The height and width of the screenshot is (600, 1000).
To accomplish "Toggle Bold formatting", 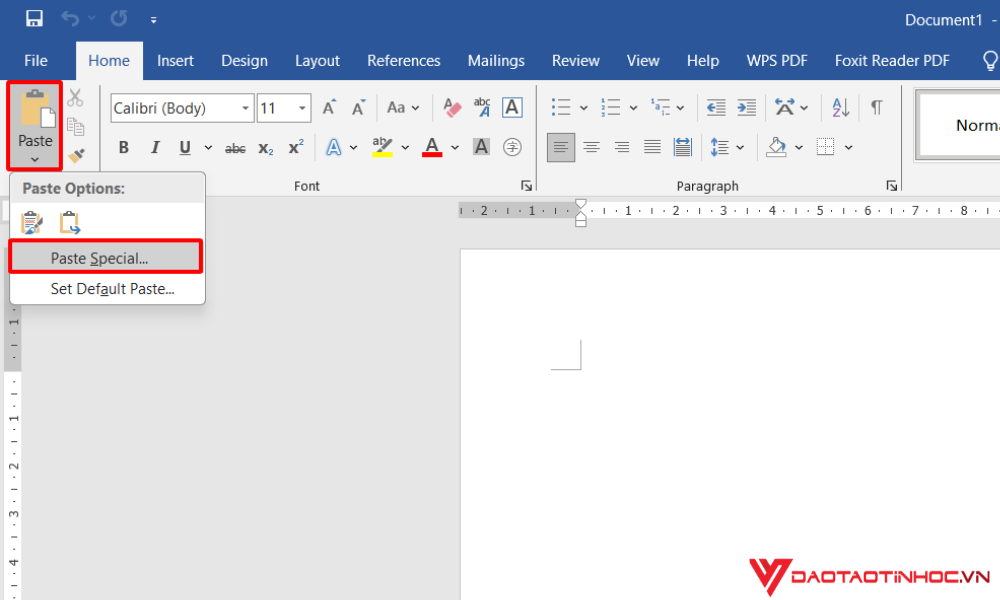I will click(123, 147).
